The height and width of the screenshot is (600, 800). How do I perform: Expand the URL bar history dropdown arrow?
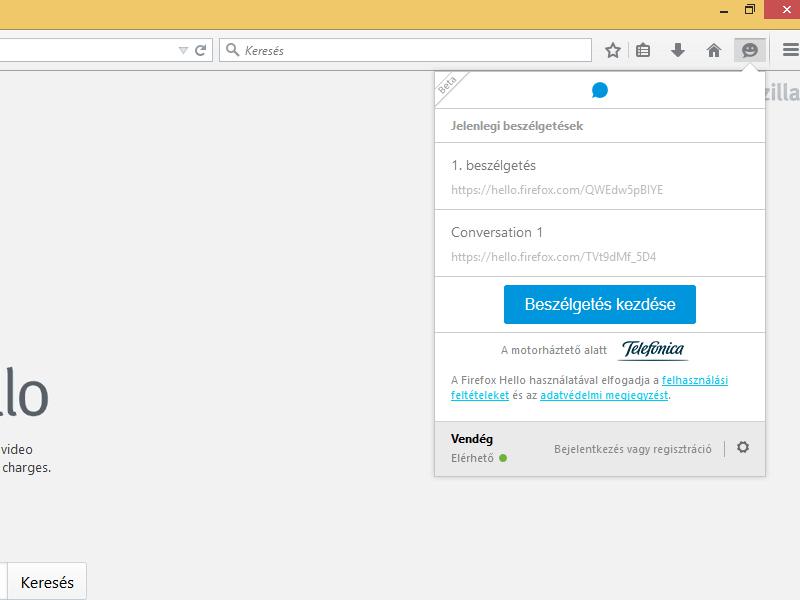point(183,50)
